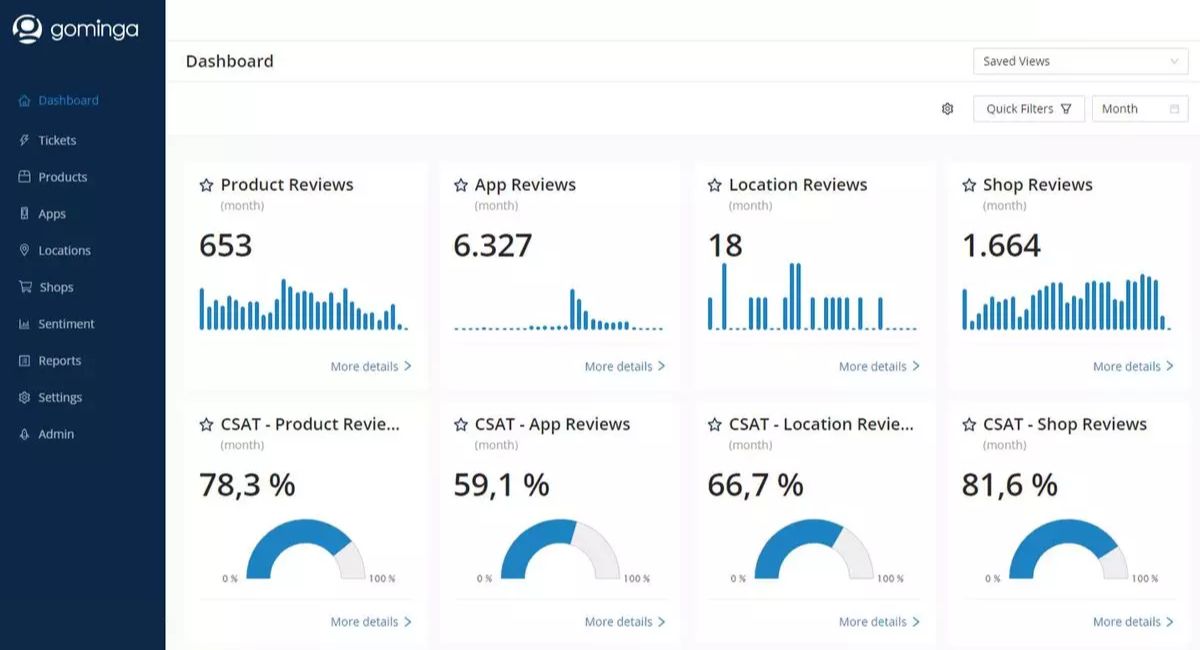1200x650 pixels.
Task: View More details for CSAT - App Reviews
Action: 625,622
